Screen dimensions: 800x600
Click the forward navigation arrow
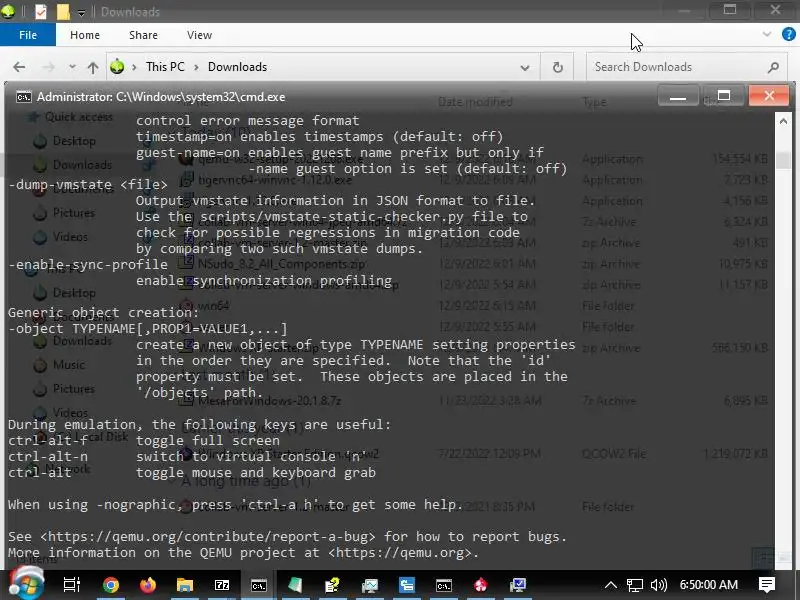click(x=48, y=67)
